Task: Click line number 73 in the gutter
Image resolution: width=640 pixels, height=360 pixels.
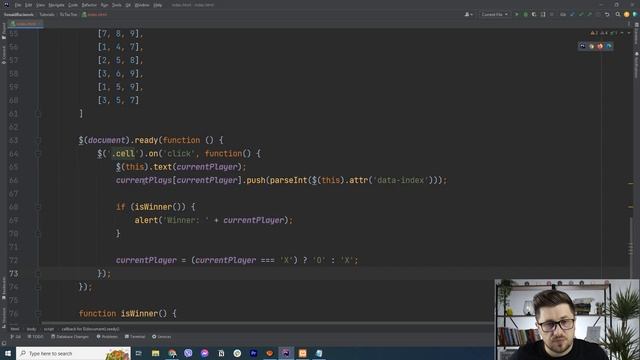Action: point(14,273)
